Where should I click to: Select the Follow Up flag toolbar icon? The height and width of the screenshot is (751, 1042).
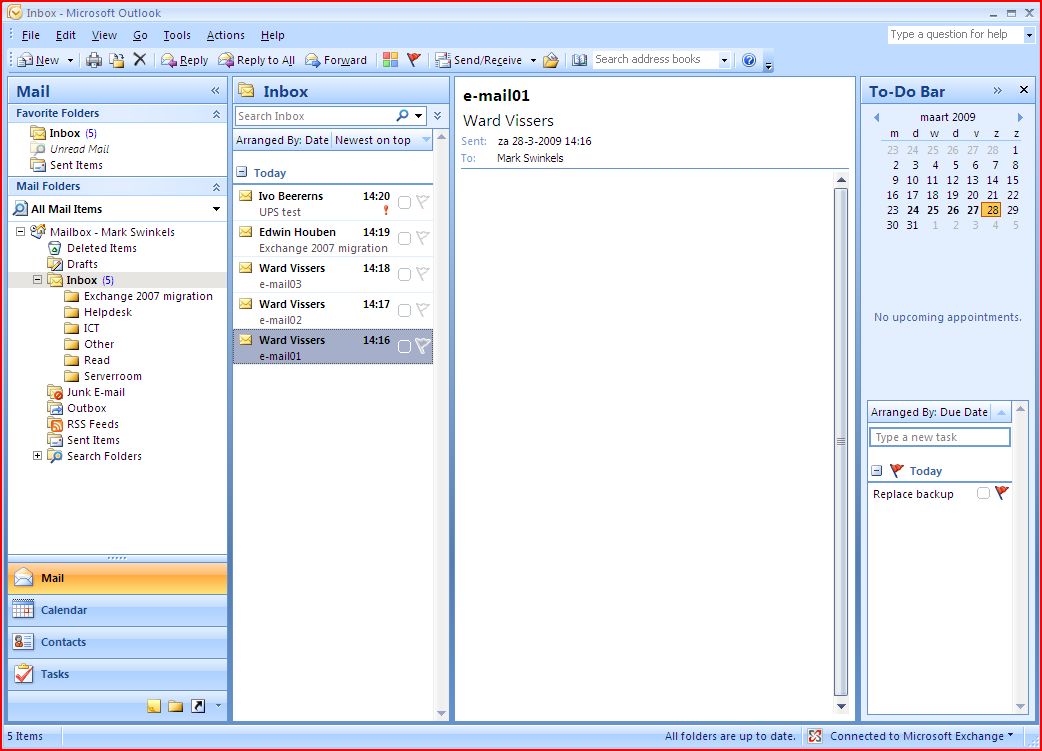411,59
